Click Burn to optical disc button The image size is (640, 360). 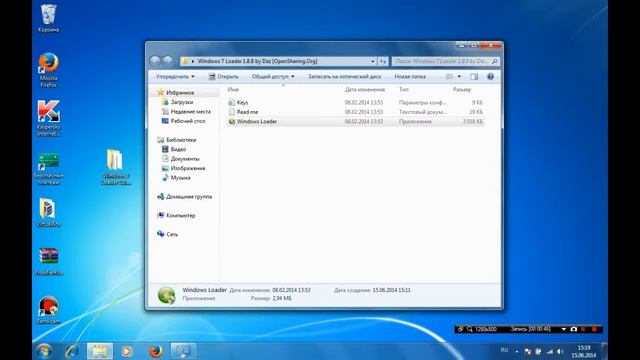pos(344,76)
